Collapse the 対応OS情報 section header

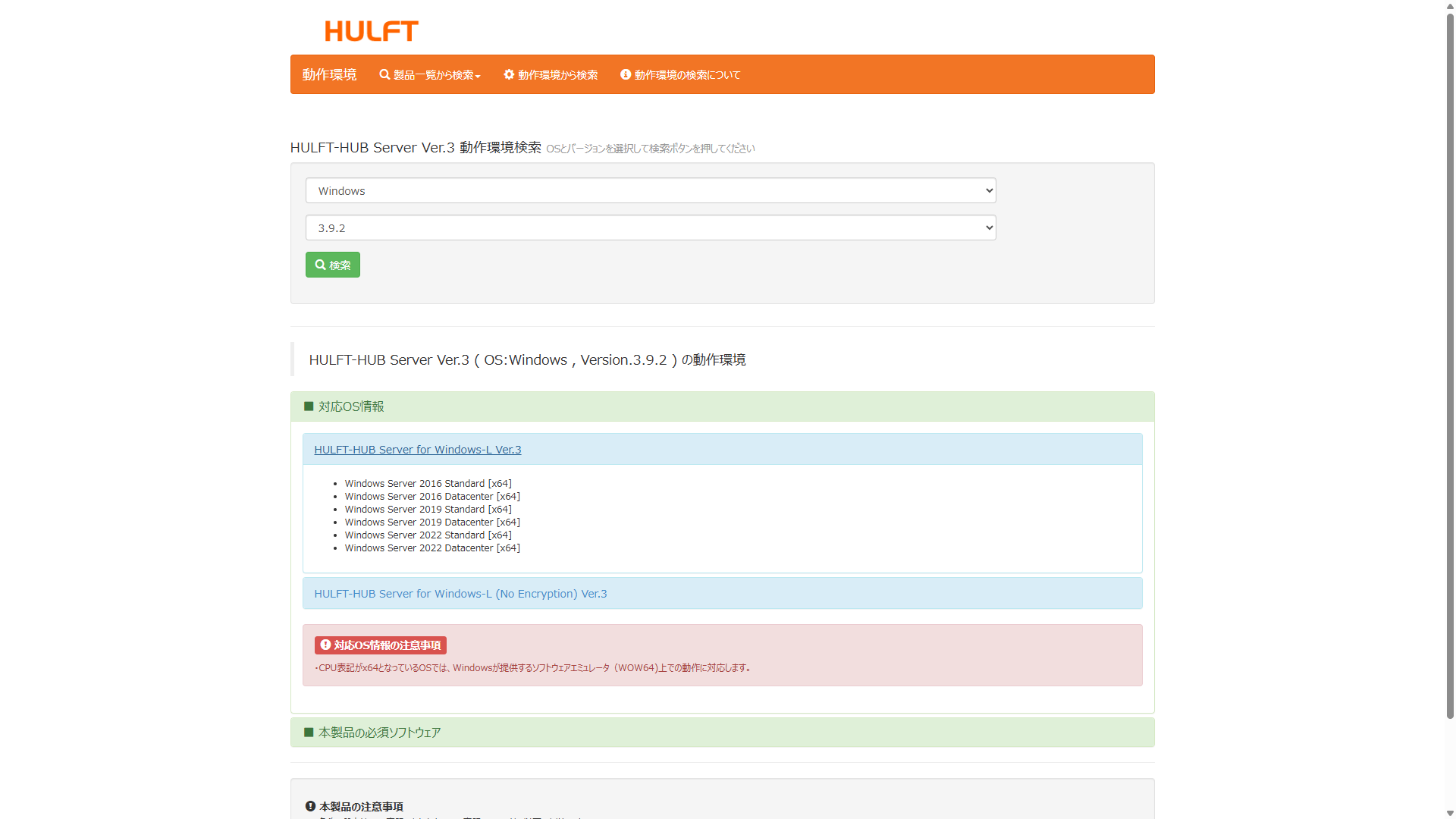351,406
